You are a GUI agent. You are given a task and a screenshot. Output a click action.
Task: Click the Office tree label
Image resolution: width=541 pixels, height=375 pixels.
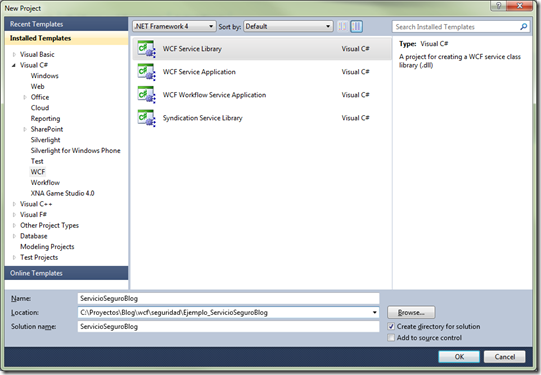[x=40, y=97]
